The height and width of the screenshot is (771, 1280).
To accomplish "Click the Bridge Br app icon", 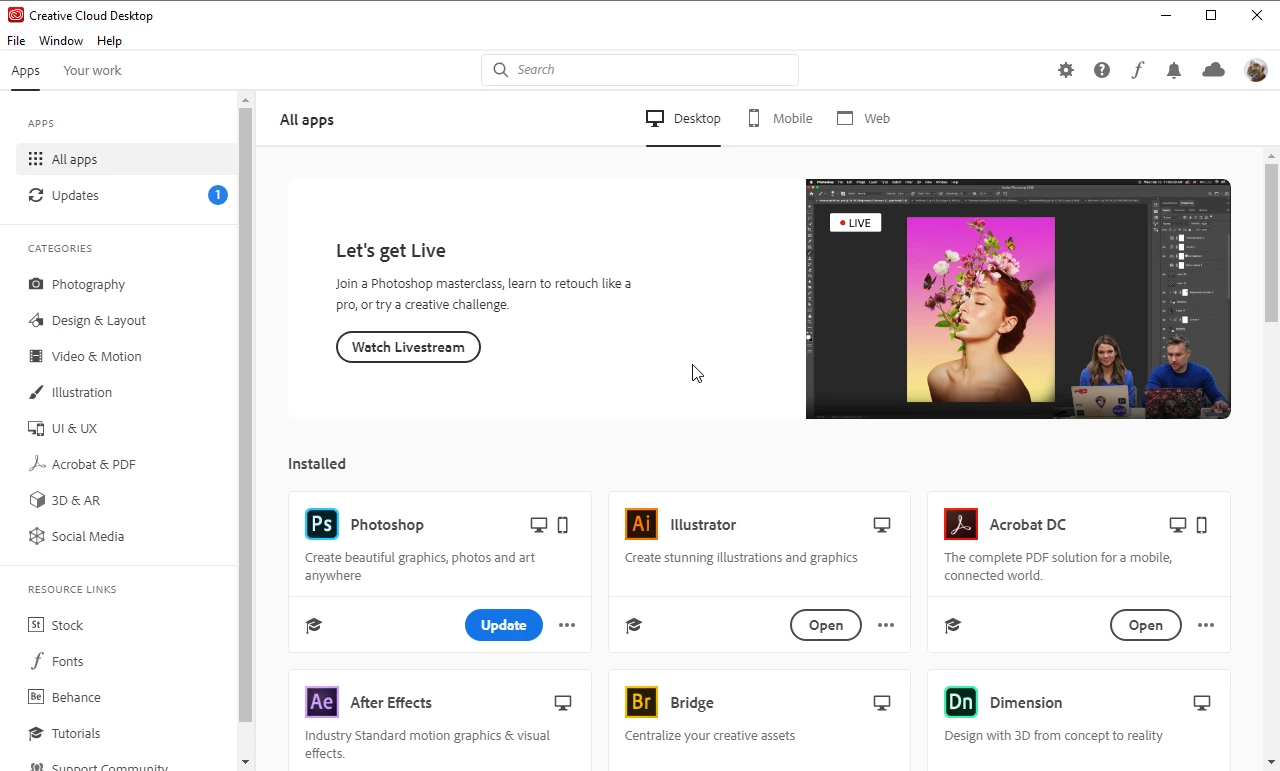I will (x=642, y=702).
